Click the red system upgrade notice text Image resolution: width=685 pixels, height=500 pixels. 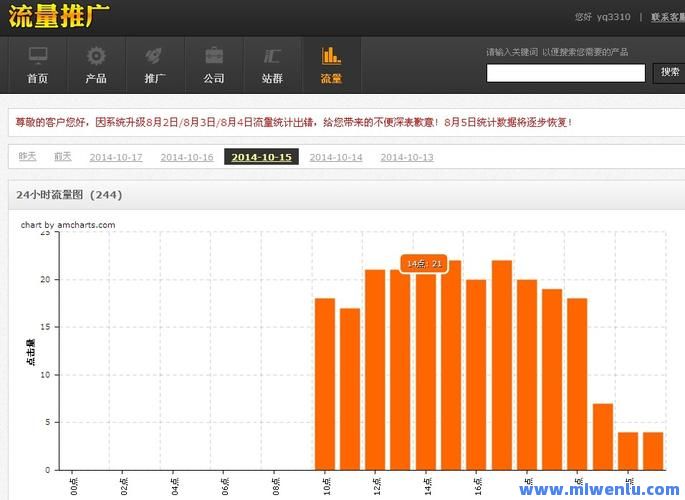click(x=294, y=122)
